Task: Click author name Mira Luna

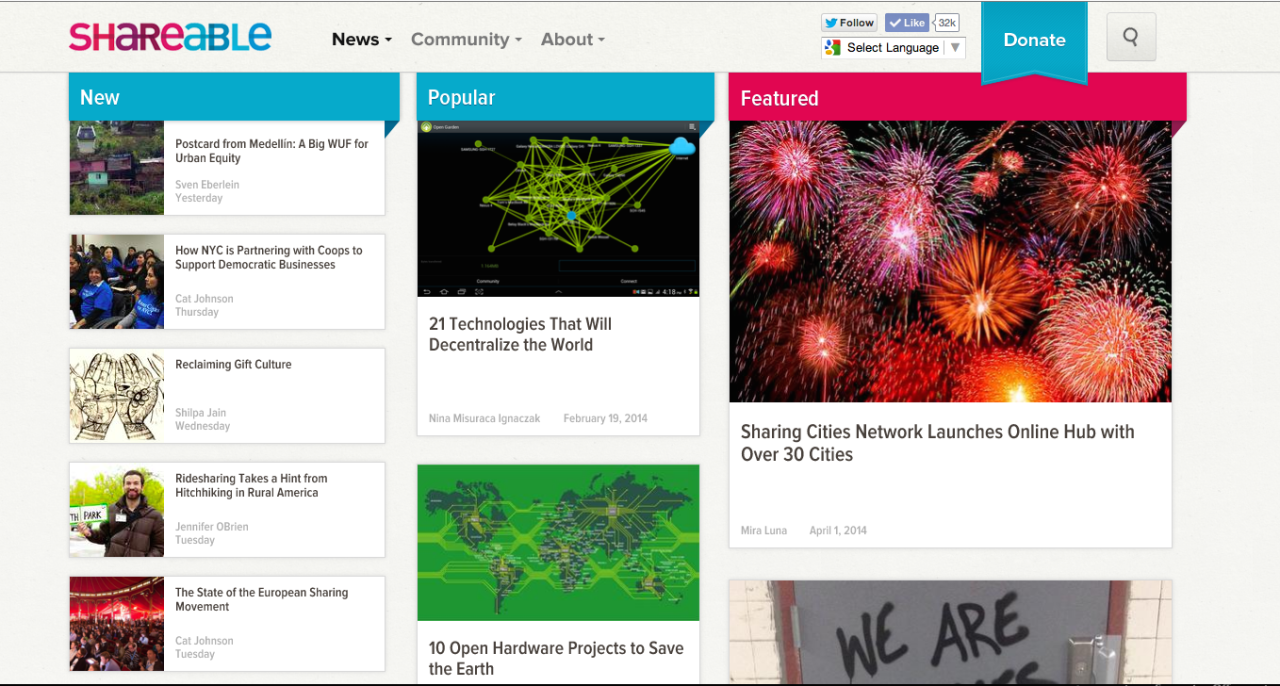Action: 764,530
